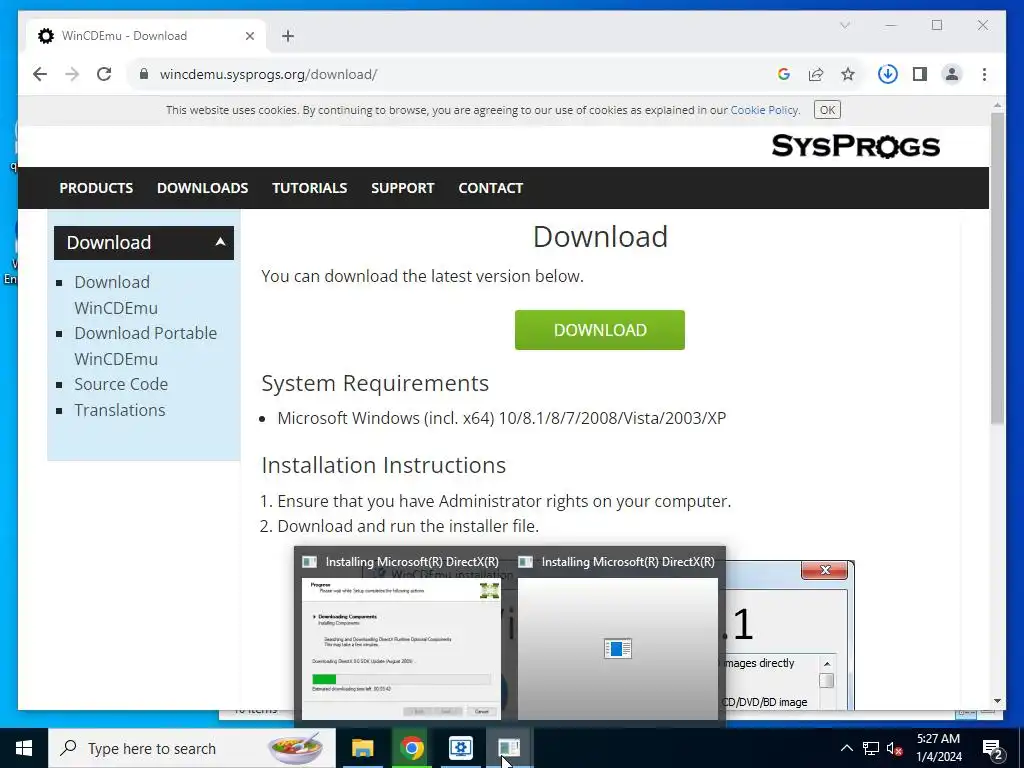The width and height of the screenshot is (1024, 768).
Task: Click the SysProgs logo
Action: 856,146
